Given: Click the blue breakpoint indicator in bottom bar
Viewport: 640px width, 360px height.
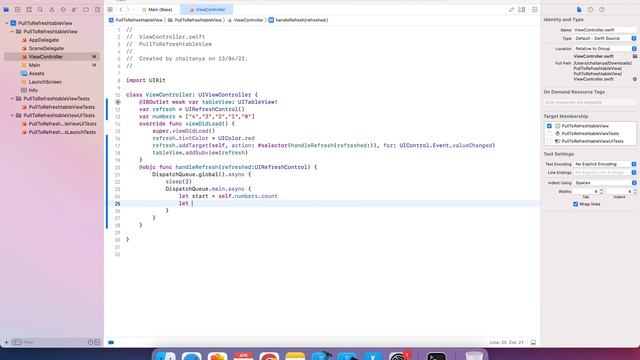Looking at the screenshot, I should coord(111,342).
